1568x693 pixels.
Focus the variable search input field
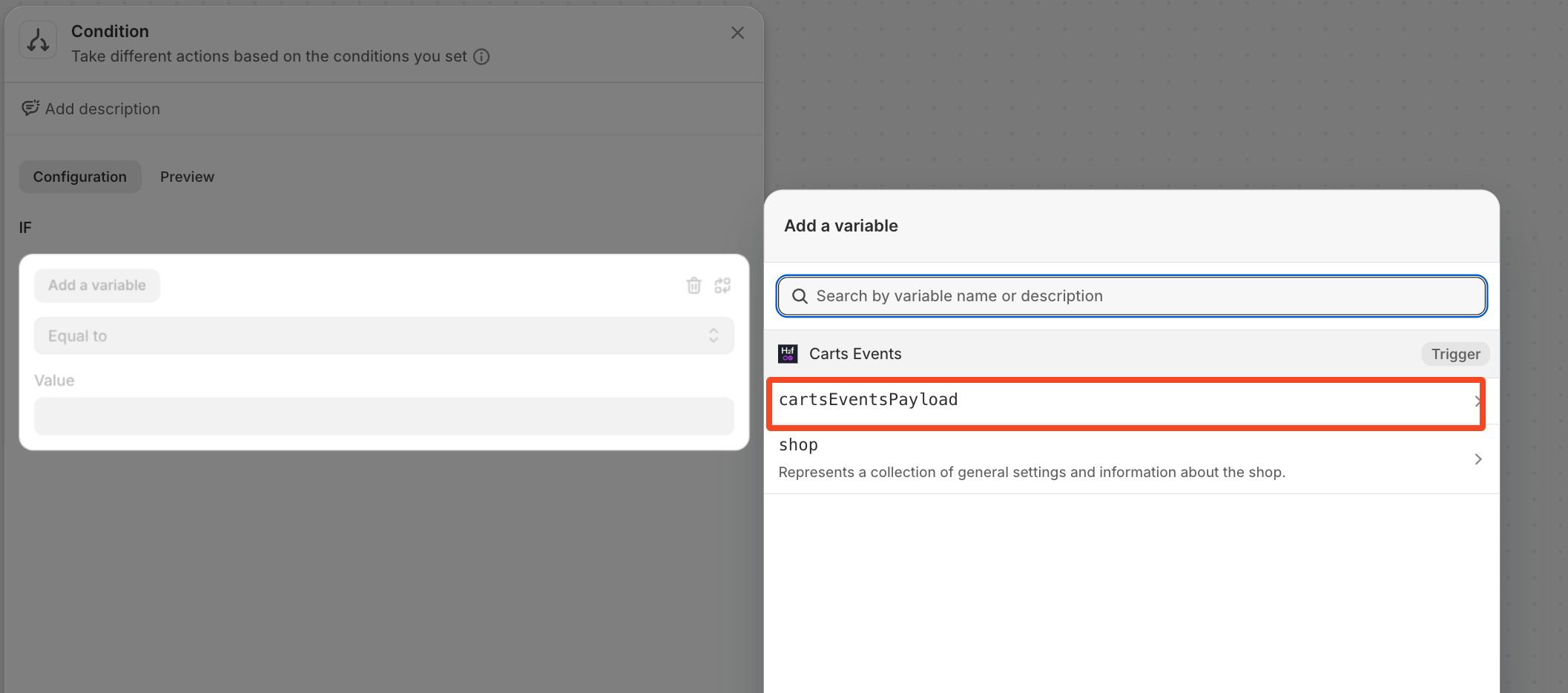pos(1142,296)
